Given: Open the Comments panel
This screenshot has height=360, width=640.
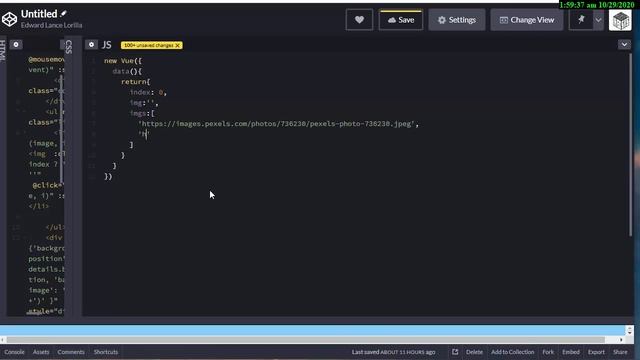Looking at the screenshot, I should click(71, 352).
